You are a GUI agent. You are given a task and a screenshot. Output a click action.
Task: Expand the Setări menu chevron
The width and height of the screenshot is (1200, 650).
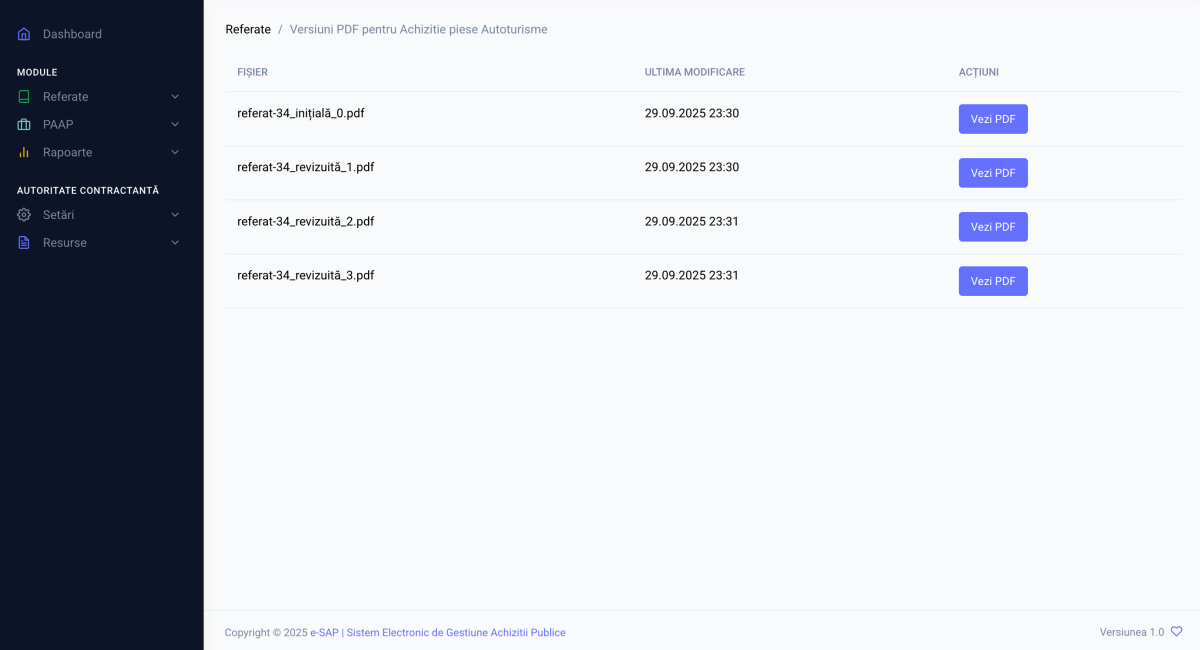pyautogui.click(x=175, y=215)
